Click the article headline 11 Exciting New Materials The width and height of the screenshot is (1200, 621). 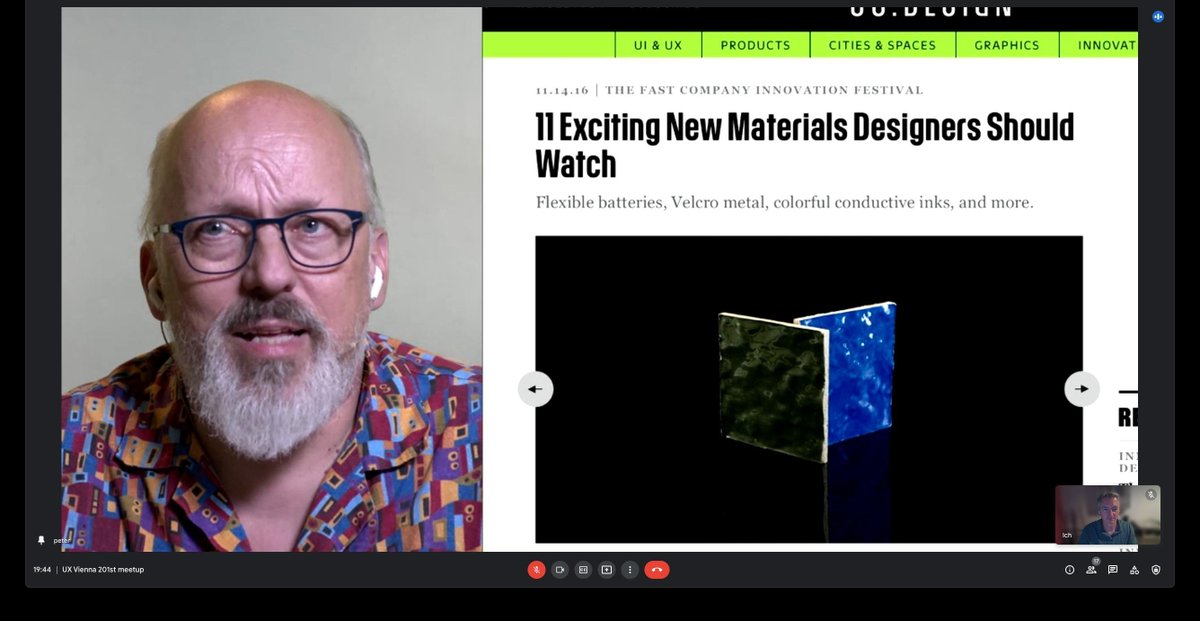(x=804, y=145)
